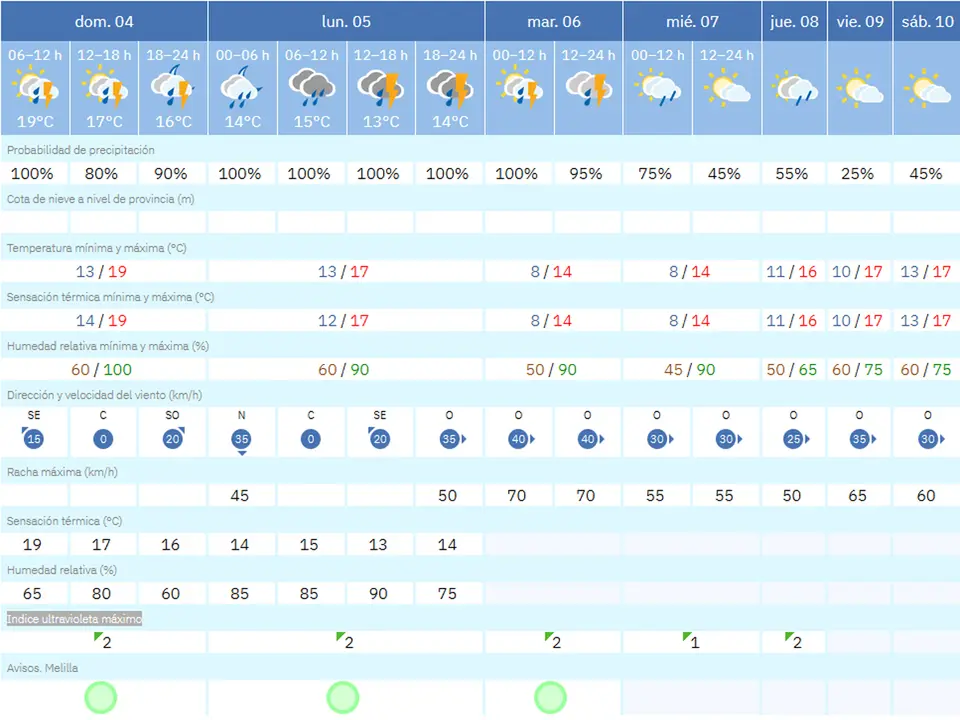Click the dom. 04 18–24 h storm icon
Image resolution: width=960 pixels, height=720 pixels.
(173, 88)
